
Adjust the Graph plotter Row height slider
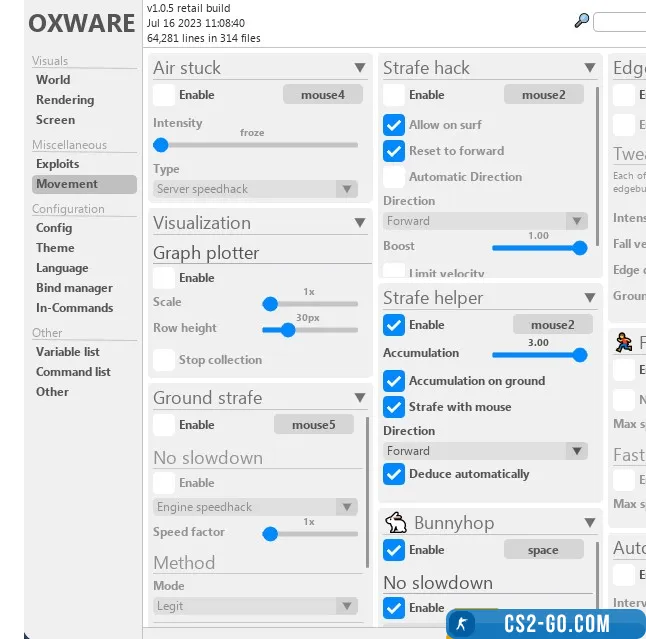click(288, 329)
